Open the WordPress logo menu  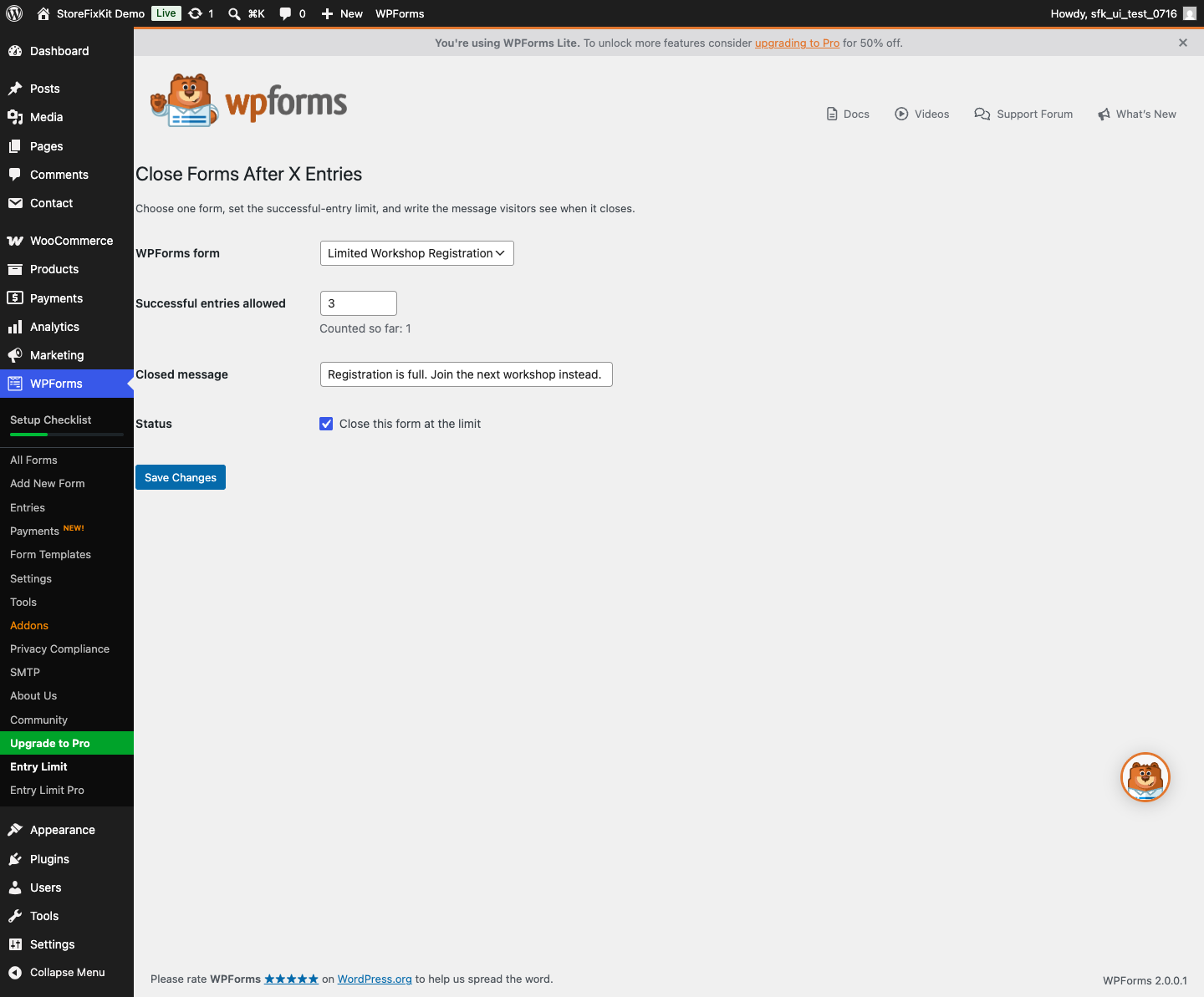[14, 13]
